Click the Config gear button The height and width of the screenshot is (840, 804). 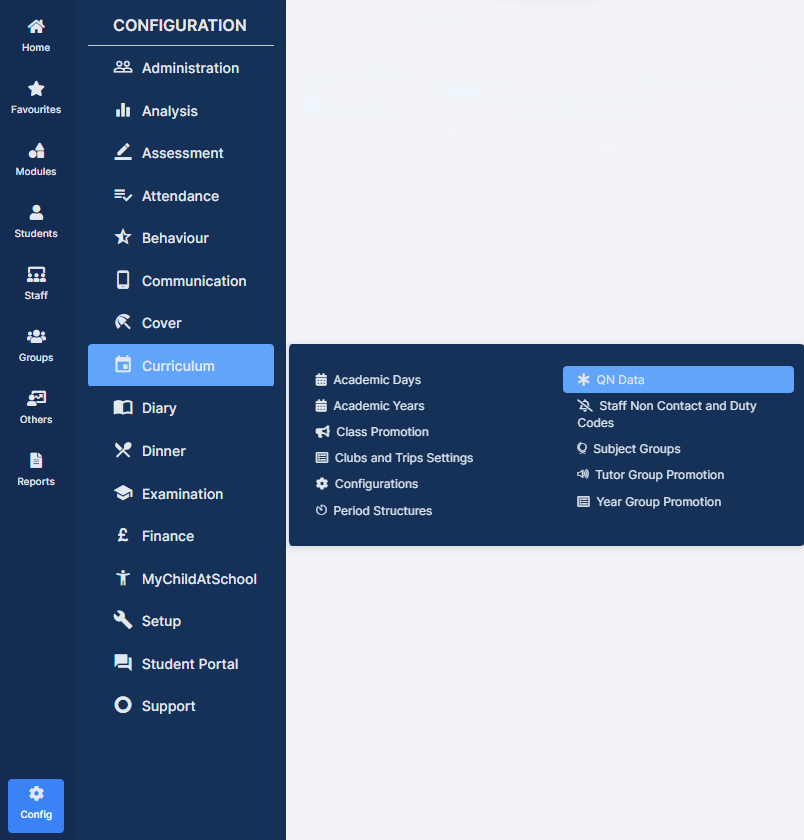[x=36, y=806]
